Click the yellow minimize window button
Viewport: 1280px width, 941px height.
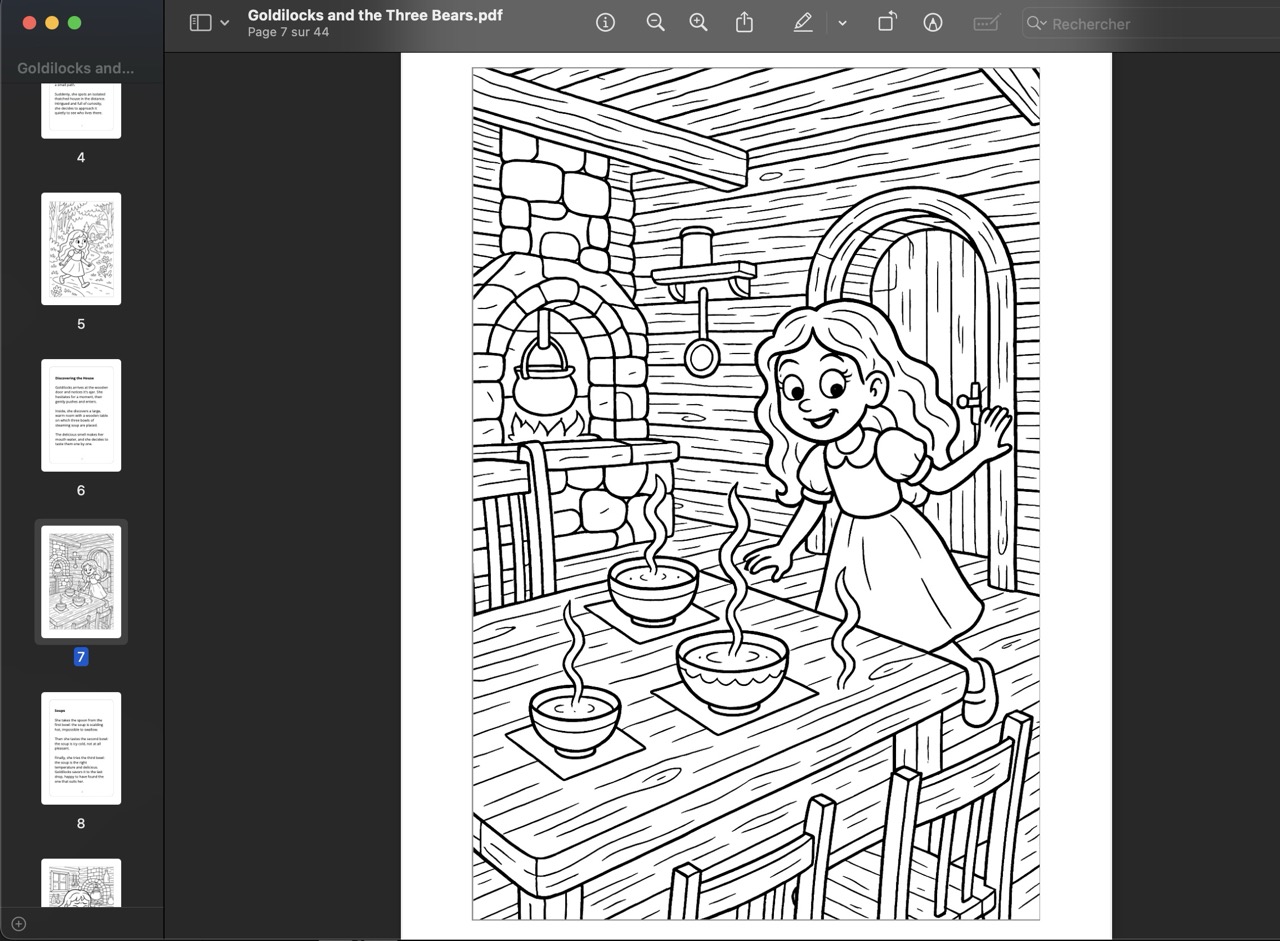pyautogui.click(x=51, y=23)
